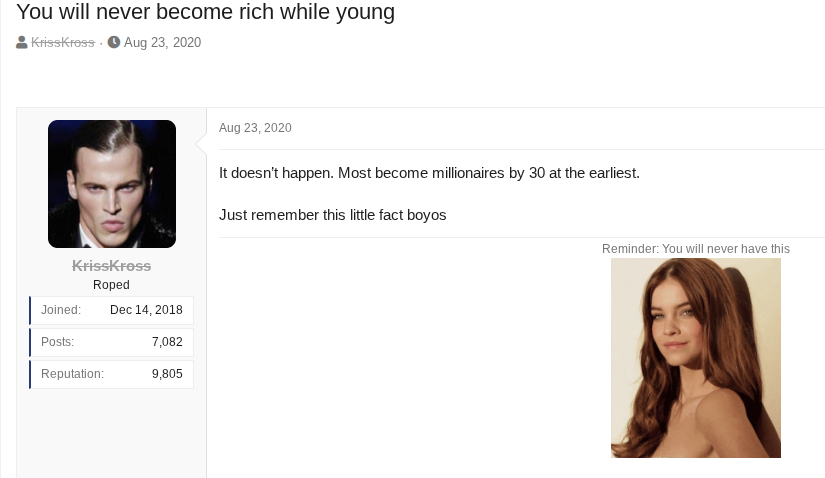Click the join date Dec 14, 2018
This screenshot has height=478, width=825.
pos(146,310)
